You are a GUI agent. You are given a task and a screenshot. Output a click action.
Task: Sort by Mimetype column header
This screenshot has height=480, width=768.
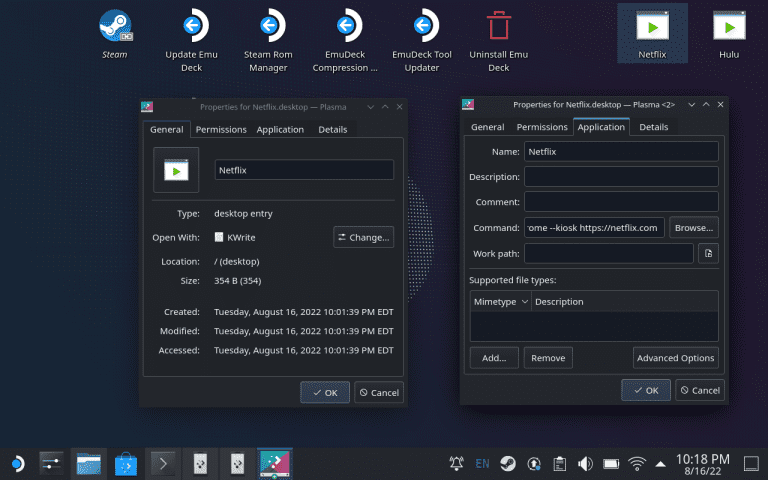point(501,301)
